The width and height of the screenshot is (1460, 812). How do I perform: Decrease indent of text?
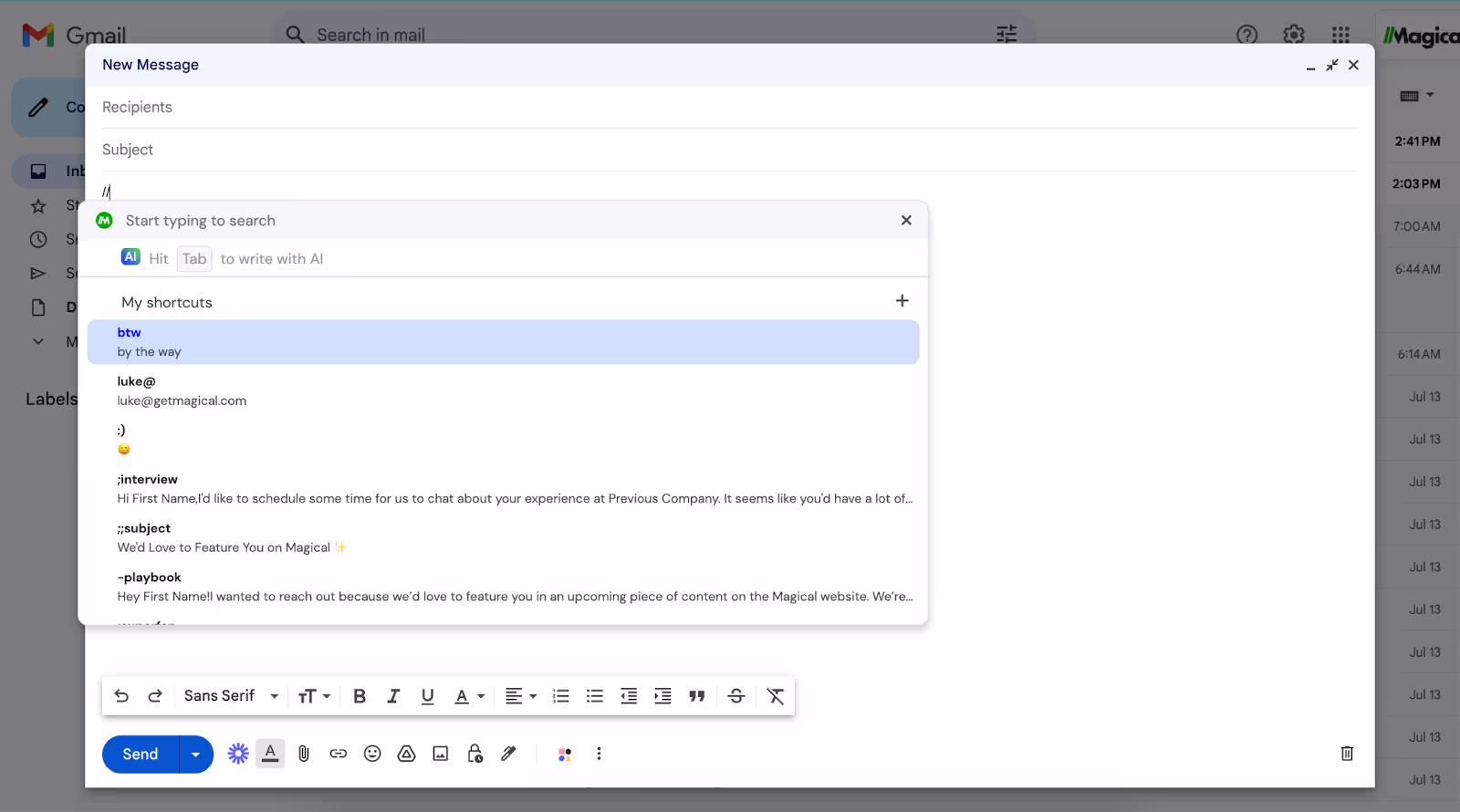[x=629, y=696]
